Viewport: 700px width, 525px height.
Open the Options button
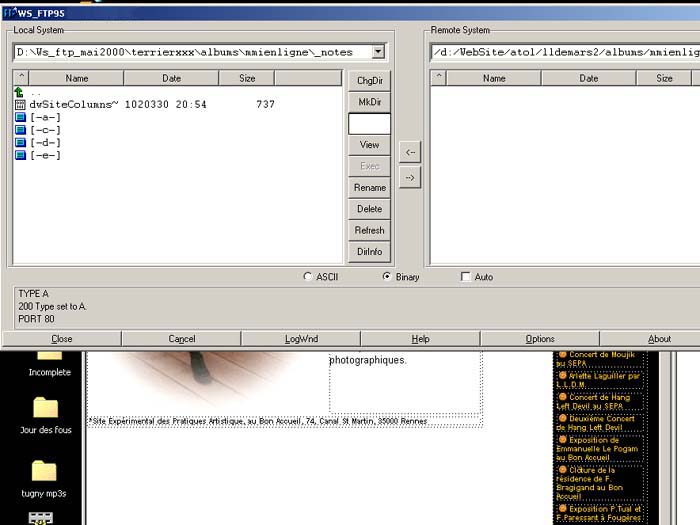[x=540, y=339]
